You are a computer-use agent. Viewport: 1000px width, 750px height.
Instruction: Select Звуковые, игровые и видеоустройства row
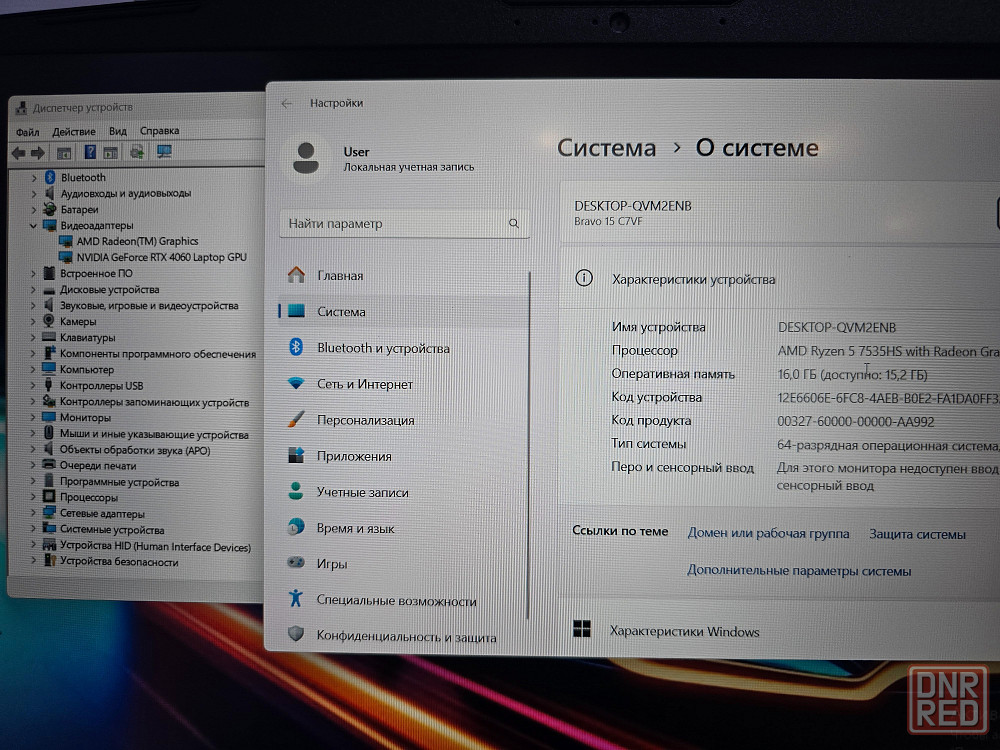[x=149, y=305]
